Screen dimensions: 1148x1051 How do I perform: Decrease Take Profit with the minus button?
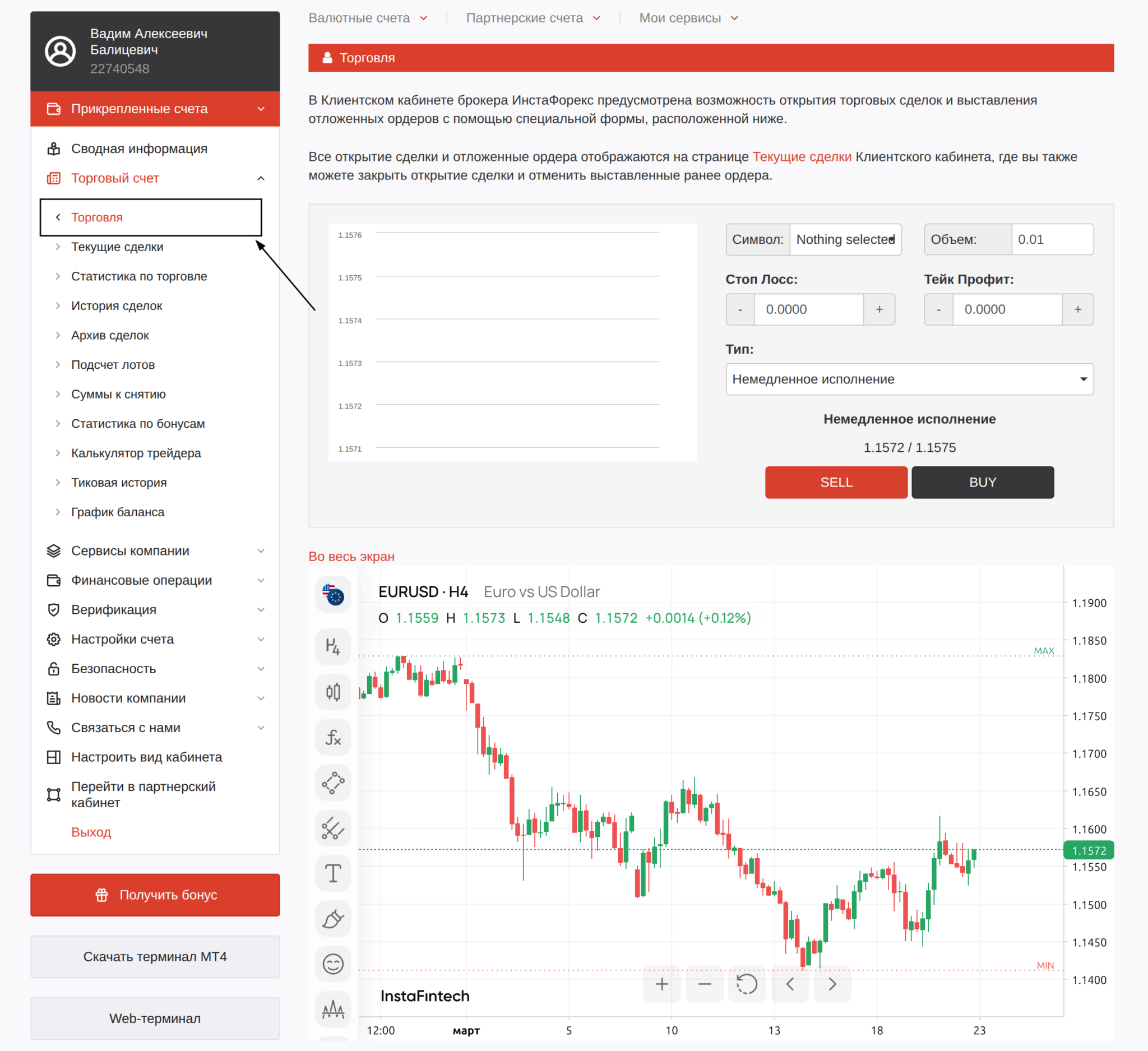[x=938, y=309]
